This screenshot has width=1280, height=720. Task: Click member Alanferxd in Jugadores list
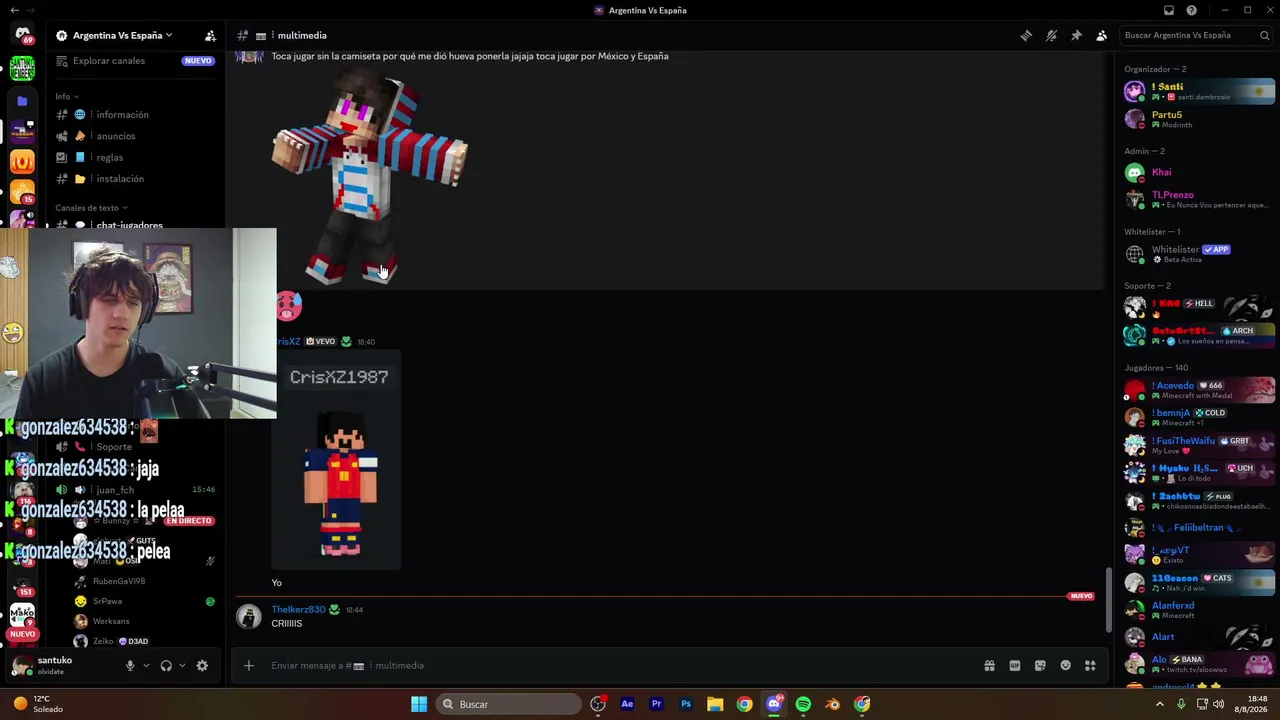[x=1199, y=610]
